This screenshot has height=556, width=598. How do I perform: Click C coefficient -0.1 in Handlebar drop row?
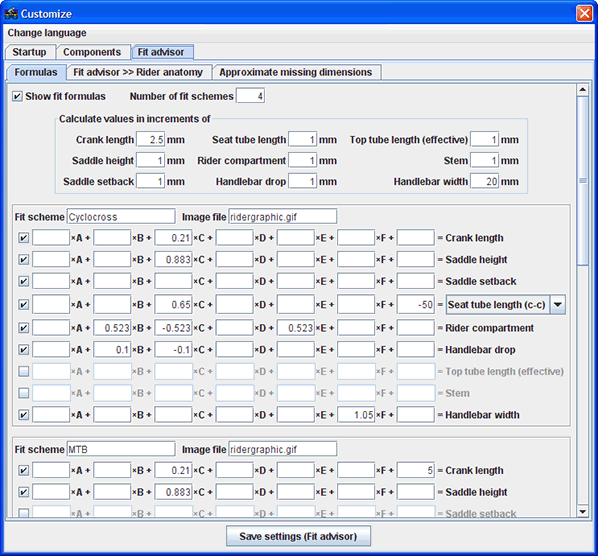coord(173,350)
